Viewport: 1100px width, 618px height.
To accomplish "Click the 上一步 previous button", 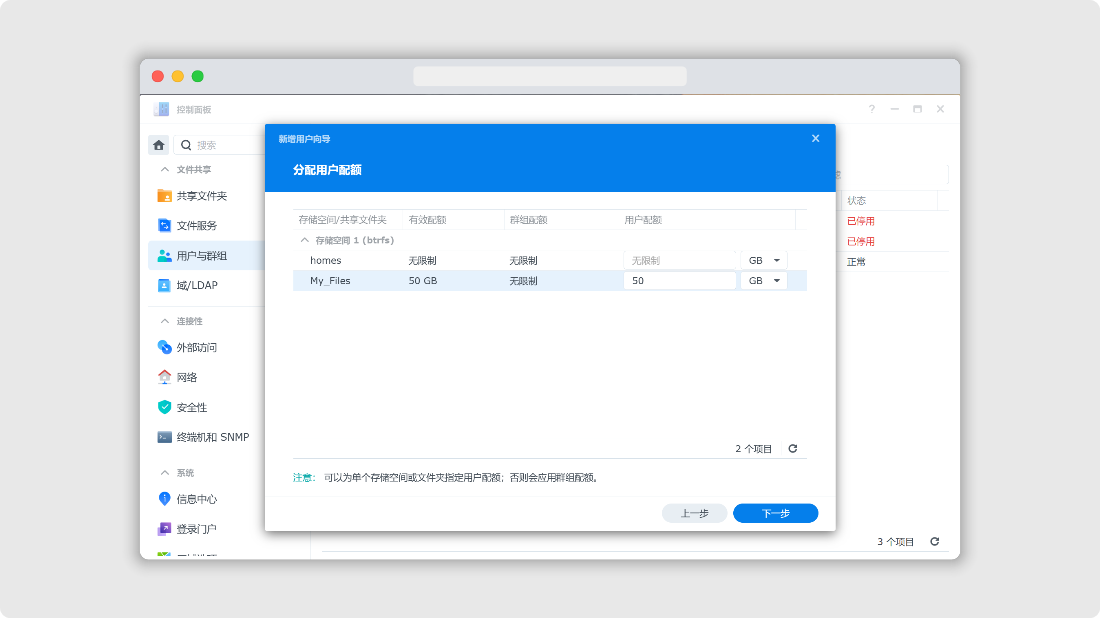I will point(694,513).
